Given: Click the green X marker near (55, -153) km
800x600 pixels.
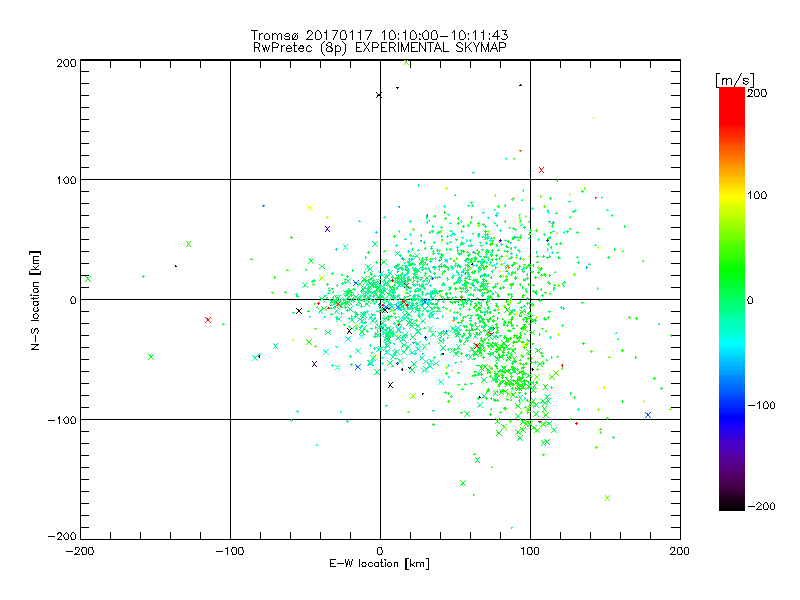Looking at the screenshot, I should [x=463, y=483].
